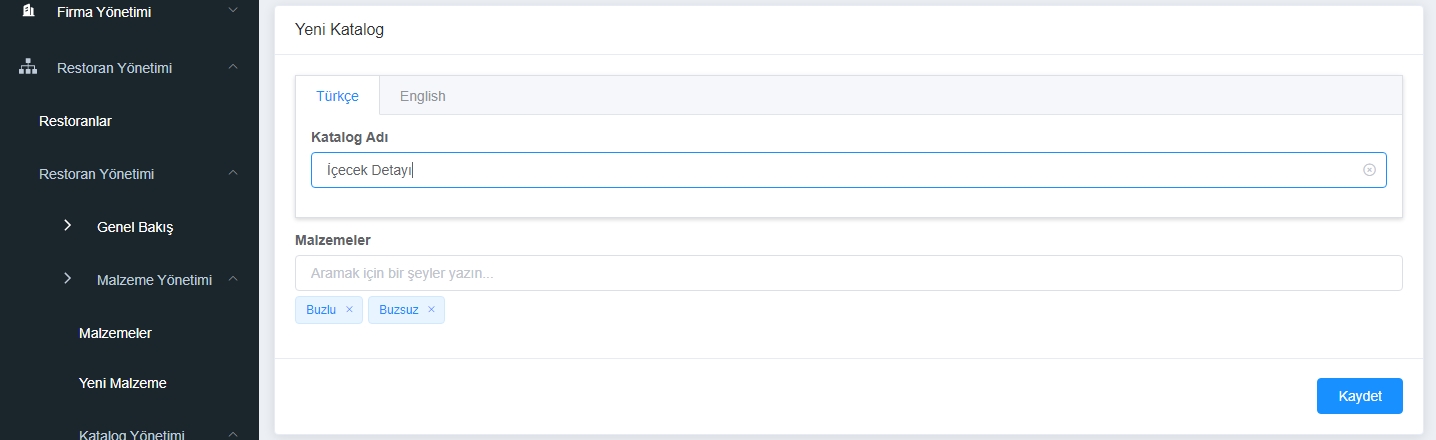Select the Türkçe language tab
Screen dimensions: 1436x440
(x=337, y=96)
